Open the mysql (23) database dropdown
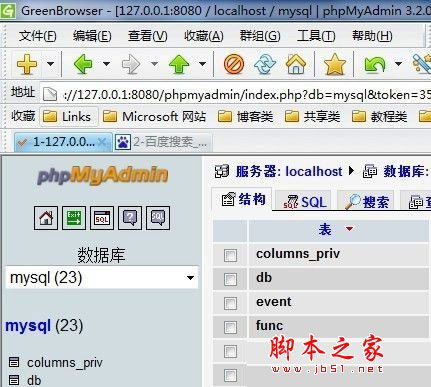Screen dimensions: 431x387 102,278
